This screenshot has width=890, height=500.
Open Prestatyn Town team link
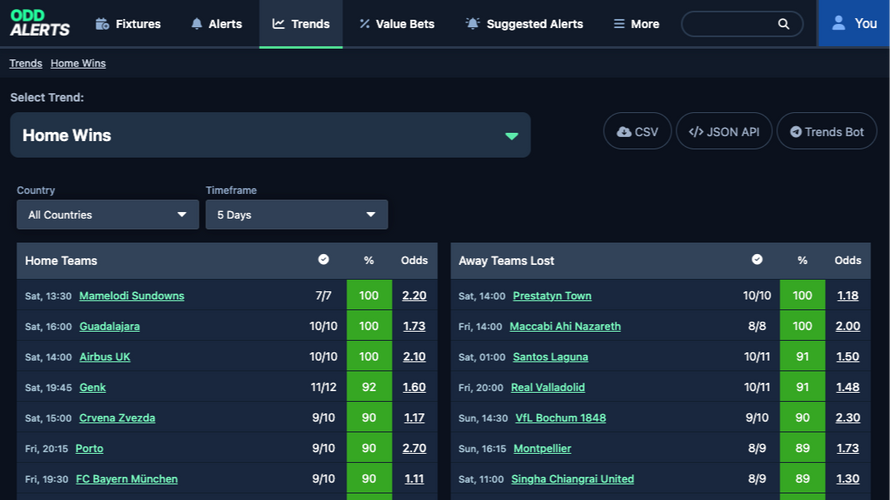click(x=552, y=296)
